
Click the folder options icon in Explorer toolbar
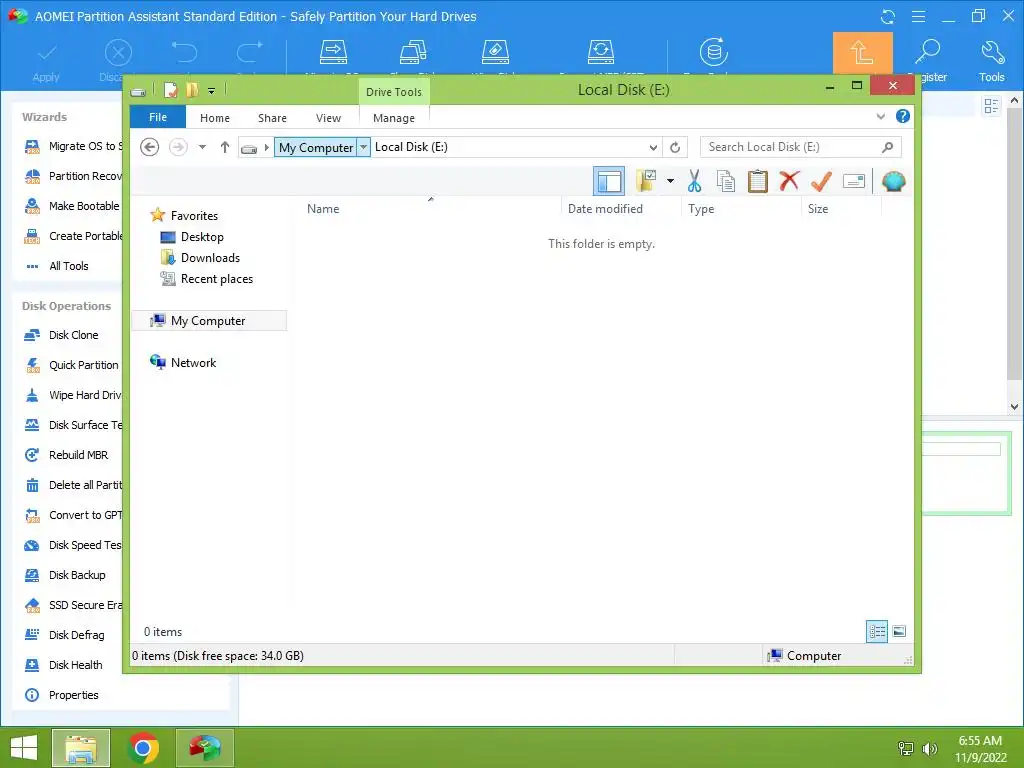point(646,181)
